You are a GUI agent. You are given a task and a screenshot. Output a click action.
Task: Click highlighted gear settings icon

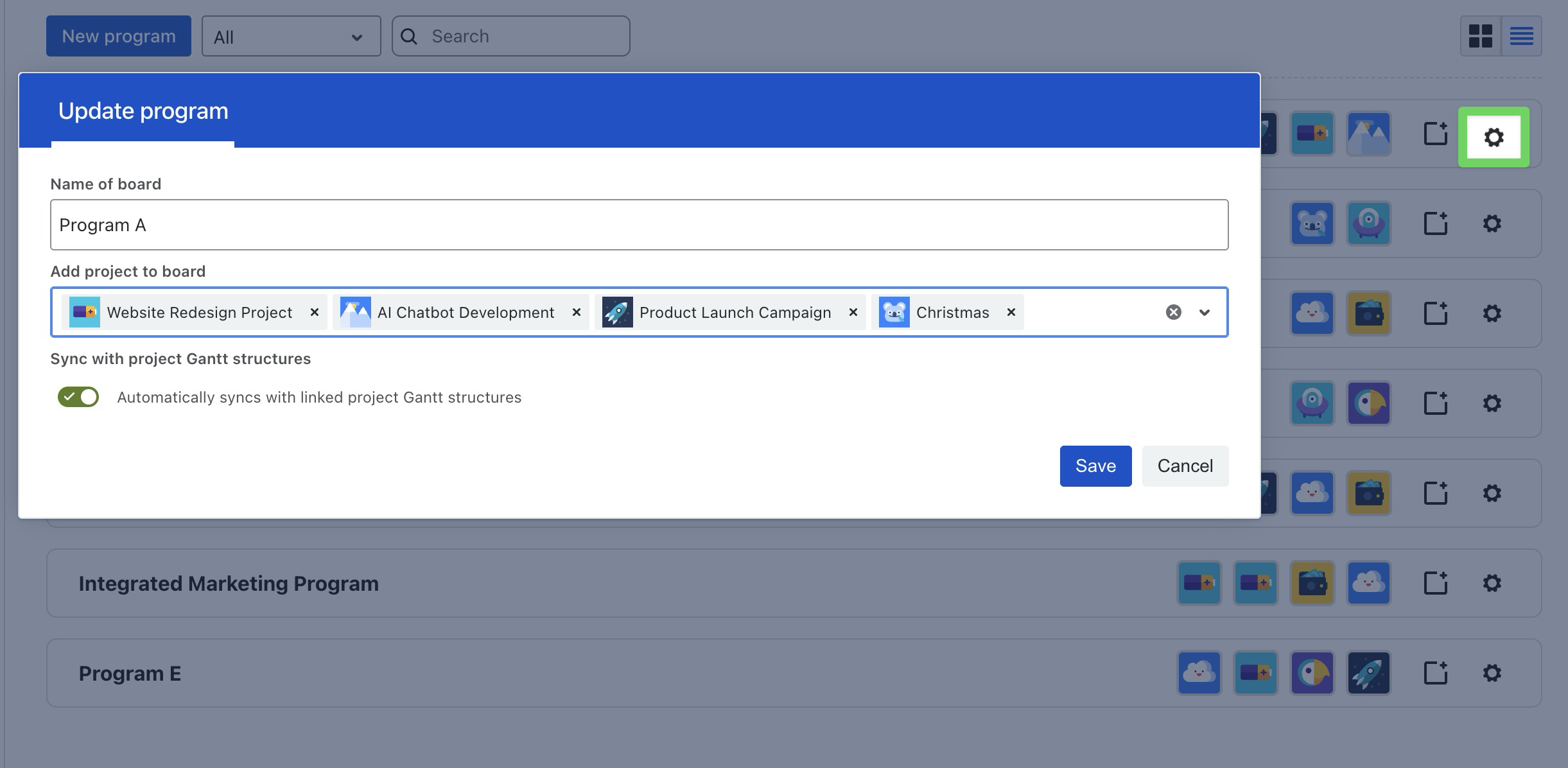[x=1494, y=137]
